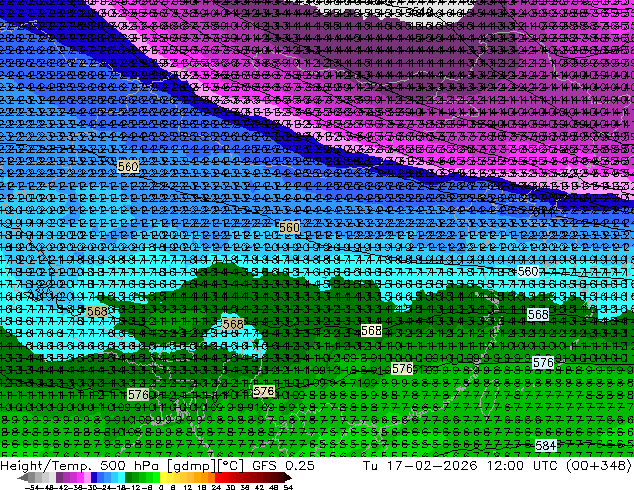Select the cyan legend swatch

click(122, 478)
